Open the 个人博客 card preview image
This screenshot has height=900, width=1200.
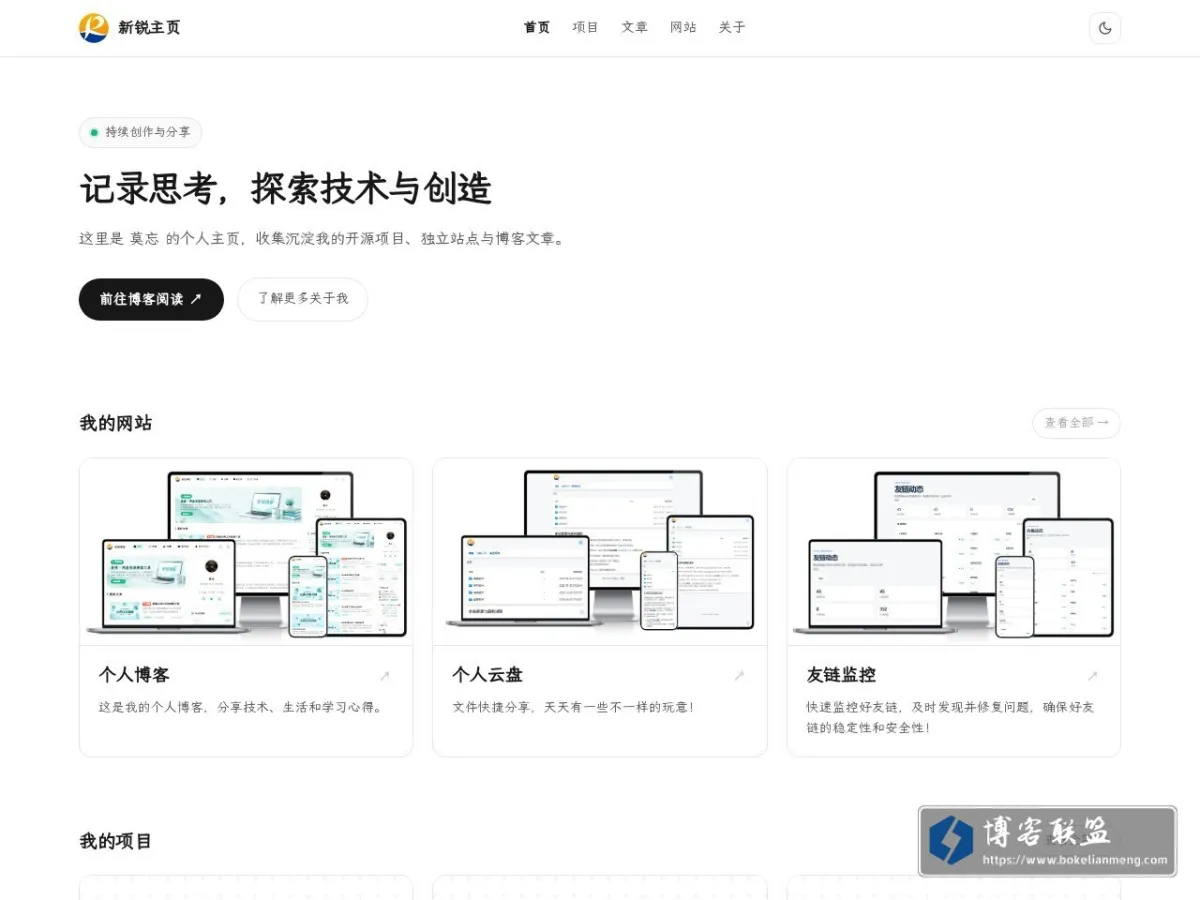pyautogui.click(x=246, y=552)
